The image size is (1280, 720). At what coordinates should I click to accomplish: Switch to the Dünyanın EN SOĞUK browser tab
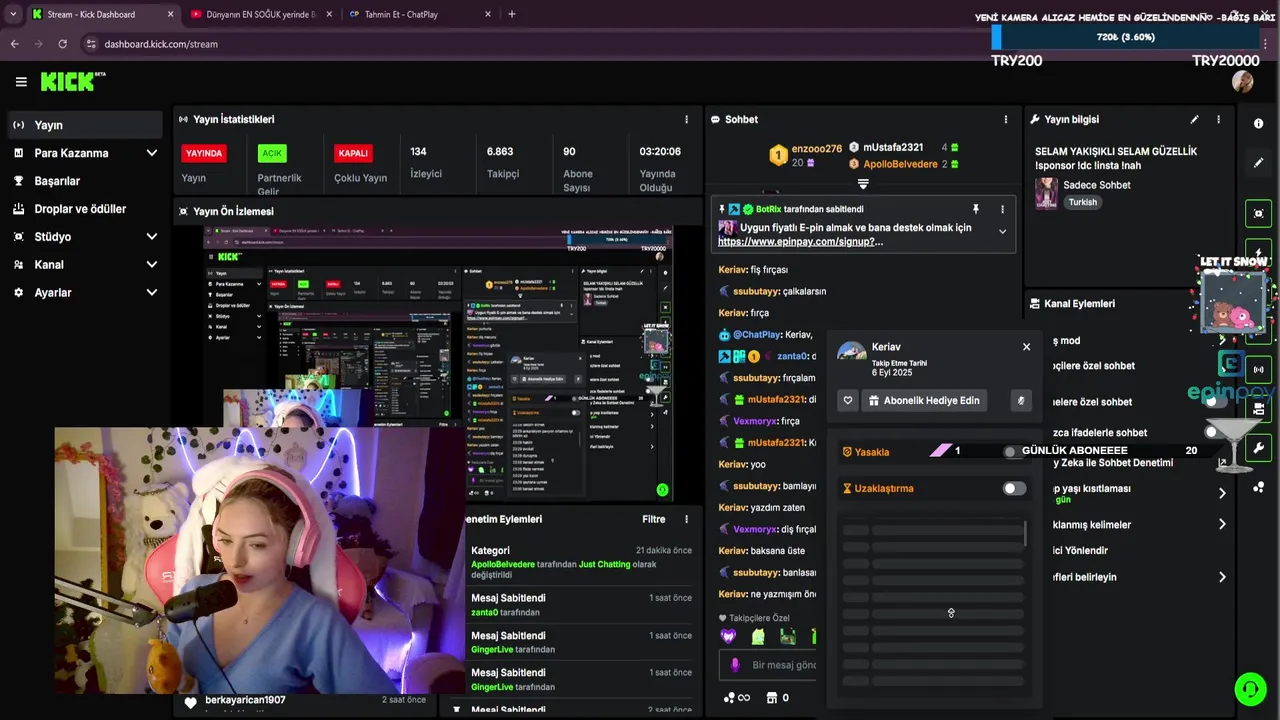[x=260, y=14]
